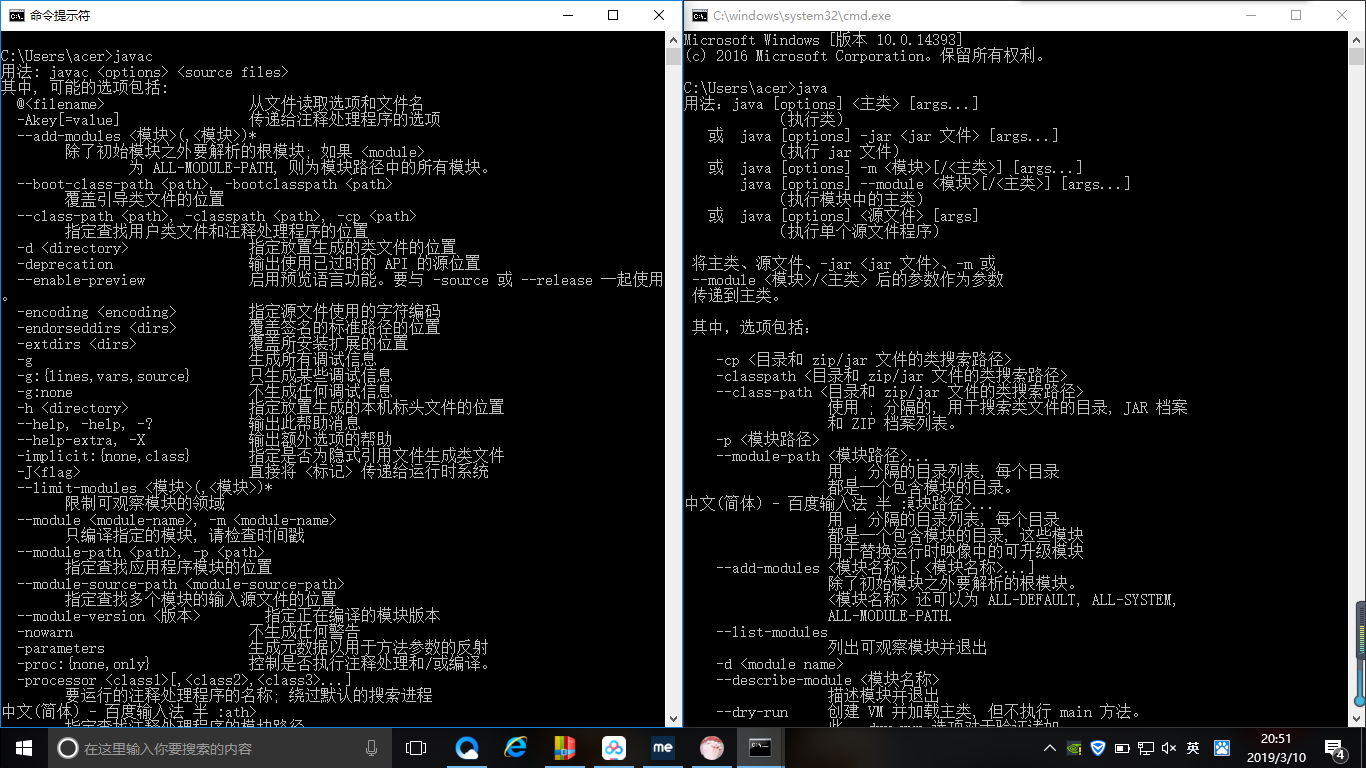Click the "-g:none" option text
The image size is (1366, 768).
(45, 393)
